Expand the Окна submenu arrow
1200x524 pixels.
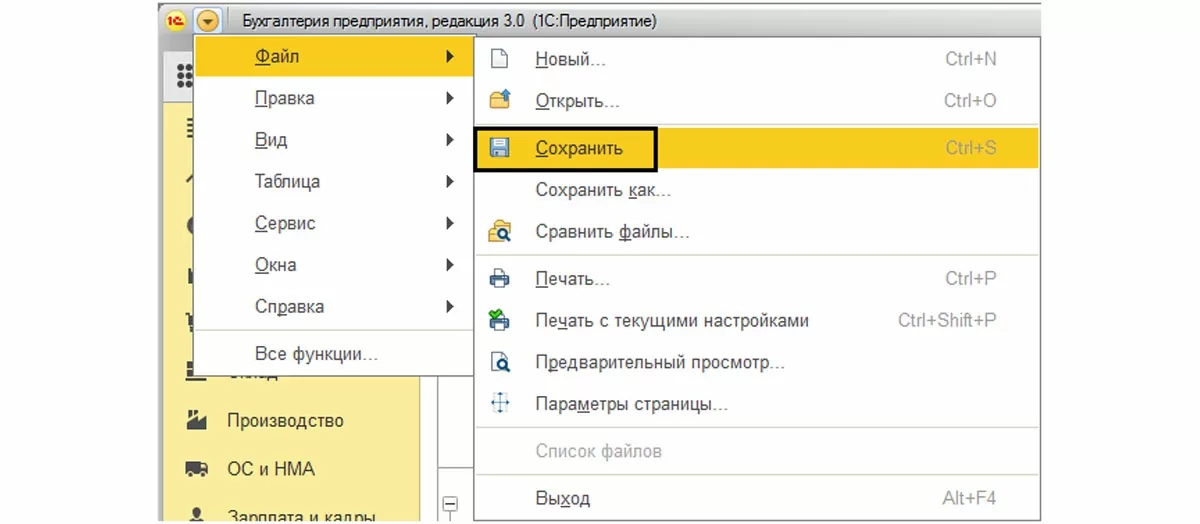[450, 265]
